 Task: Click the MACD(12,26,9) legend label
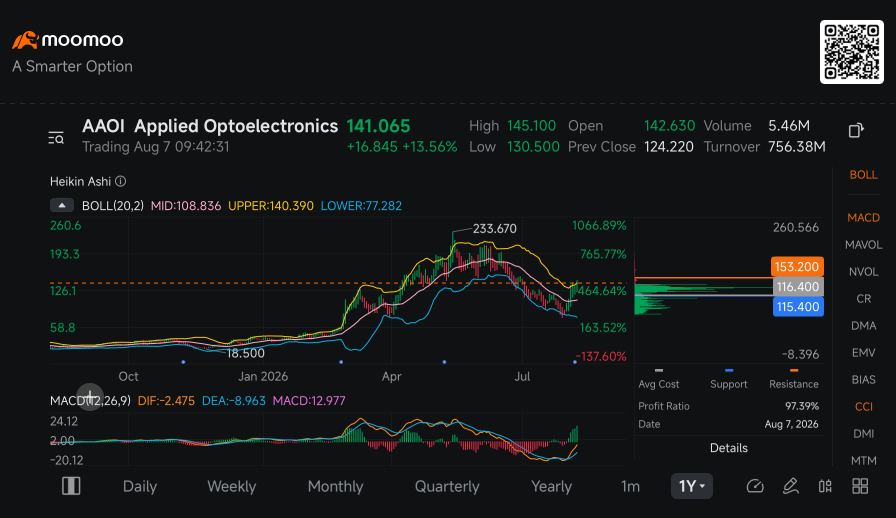(x=90, y=401)
